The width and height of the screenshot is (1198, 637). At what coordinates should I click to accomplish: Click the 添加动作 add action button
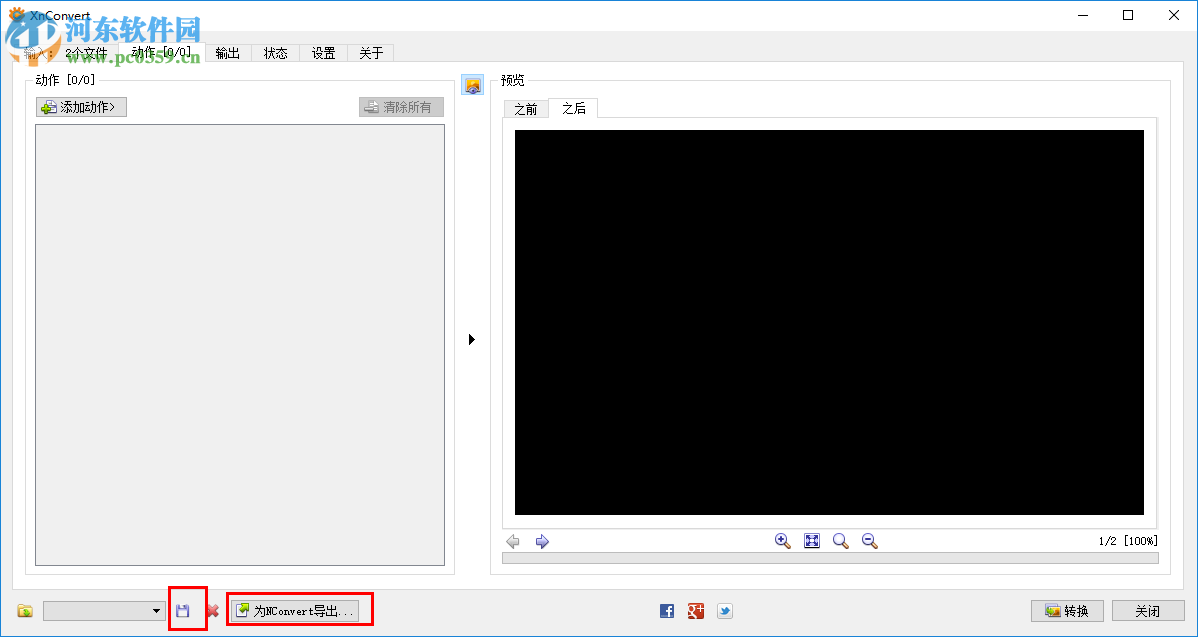point(80,106)
